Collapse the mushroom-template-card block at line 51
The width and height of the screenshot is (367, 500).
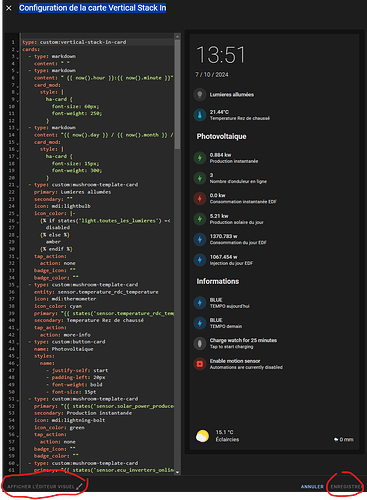(x=17, y=400)
